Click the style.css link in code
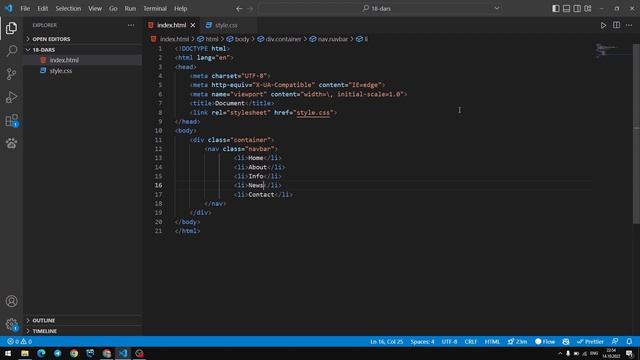This screenshot has width=640, height=360. [313, 112]
